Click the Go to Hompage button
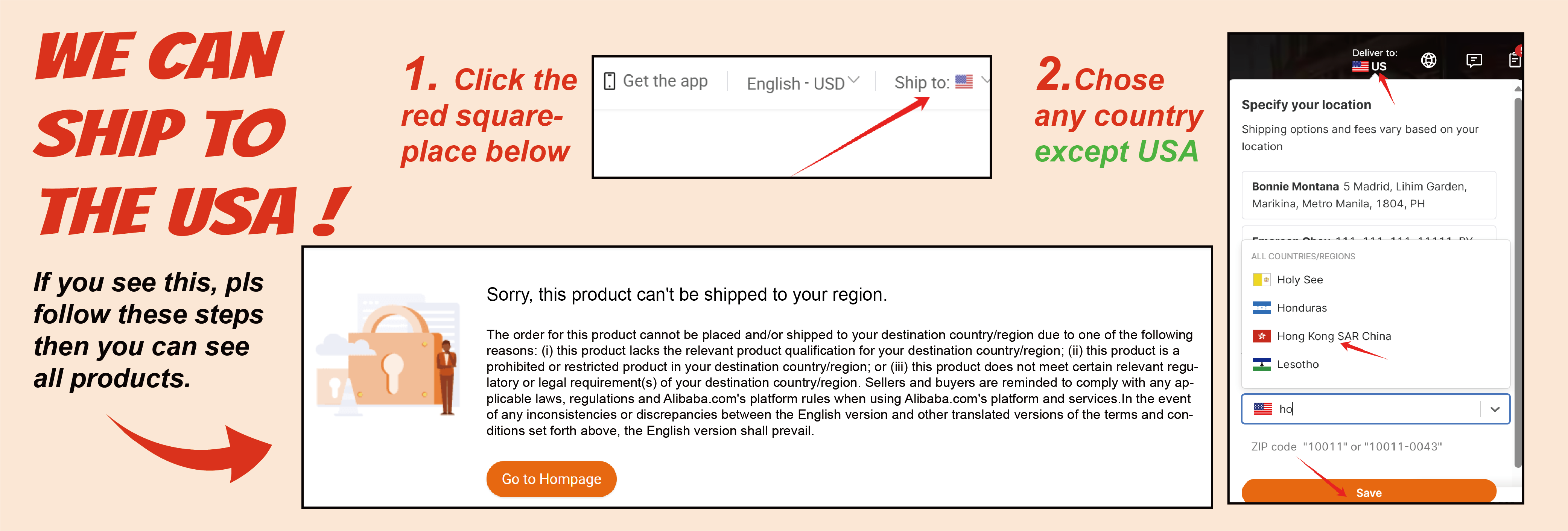This screenshot has width=1568, height=531. [x=551, y=479]
